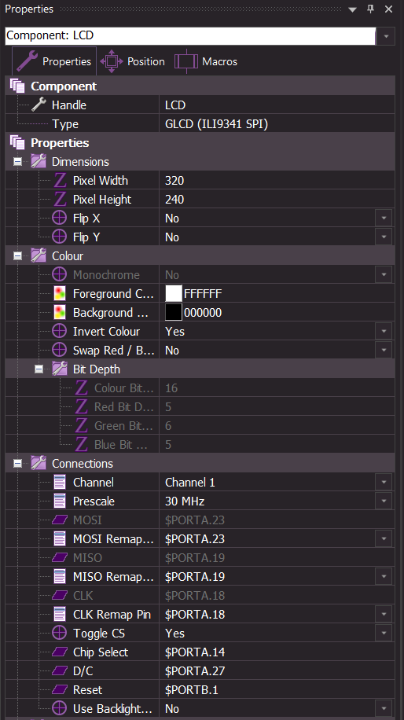Screen dimensions: 404x720
Task: Click the colour icon beside Foreground Colour
Action: pyautogui.click(x=60, y=293)
